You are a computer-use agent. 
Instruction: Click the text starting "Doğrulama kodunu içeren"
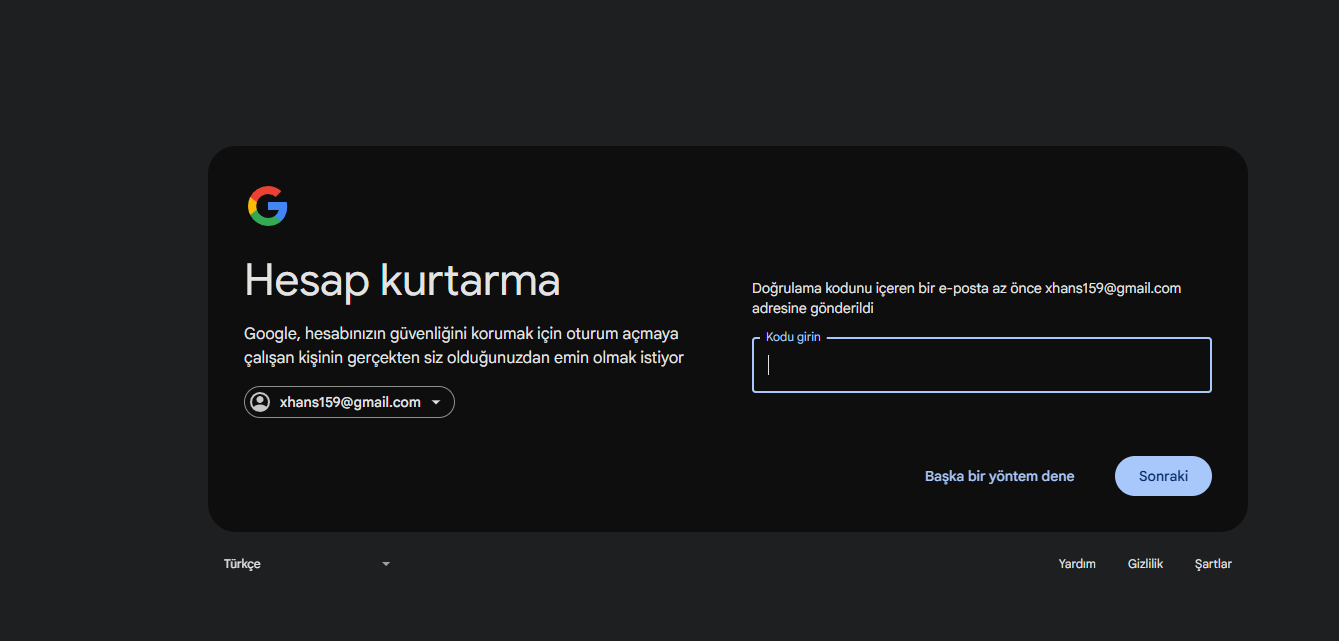coord(966,298)
